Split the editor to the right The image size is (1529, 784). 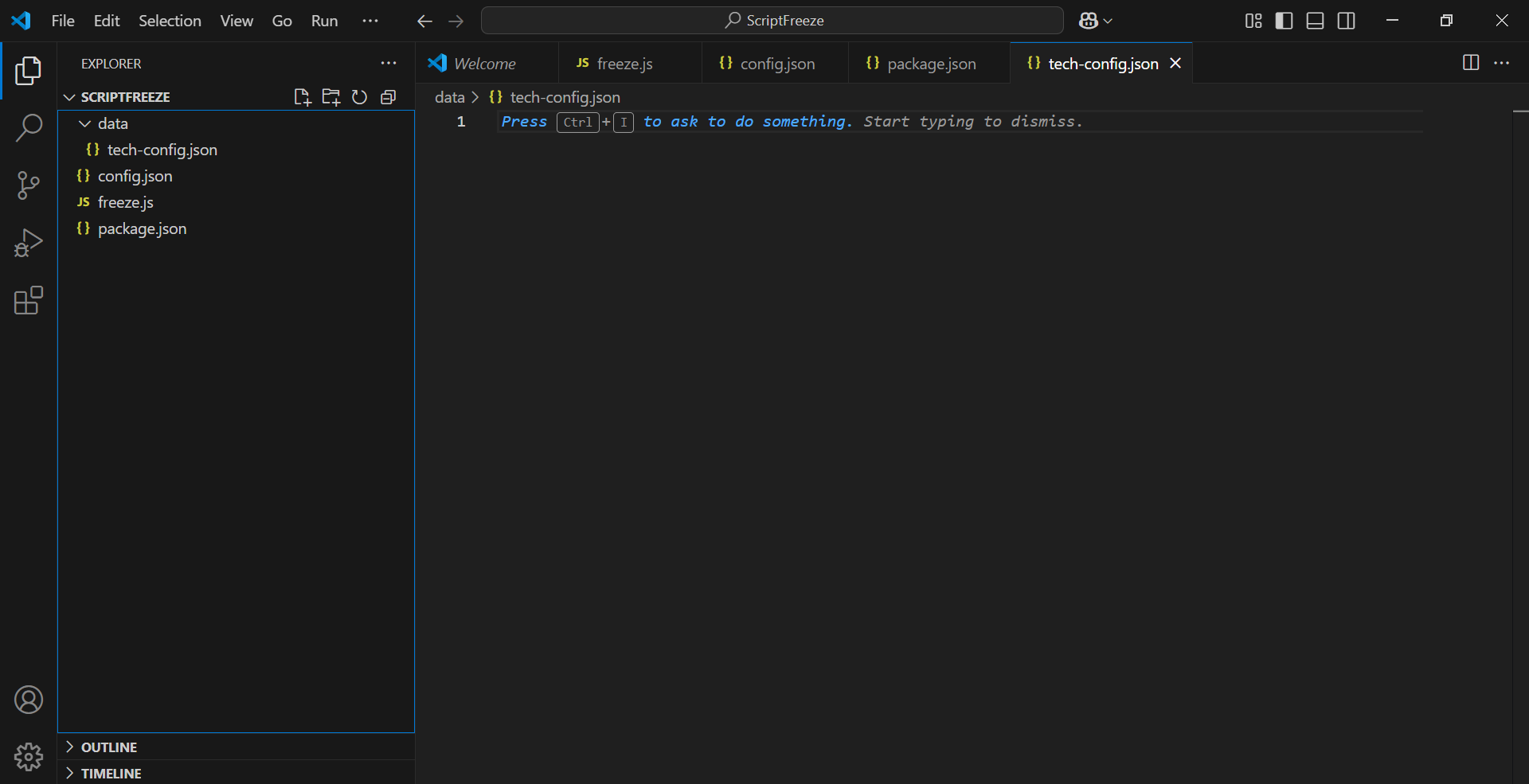[x=1471, y=63]
